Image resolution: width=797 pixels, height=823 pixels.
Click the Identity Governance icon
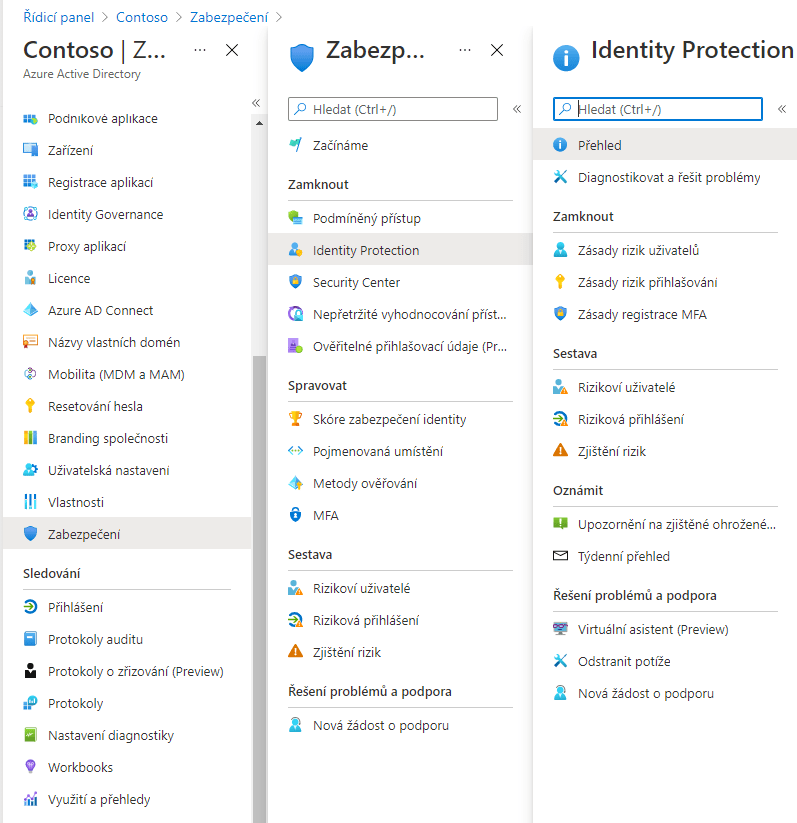30,214
